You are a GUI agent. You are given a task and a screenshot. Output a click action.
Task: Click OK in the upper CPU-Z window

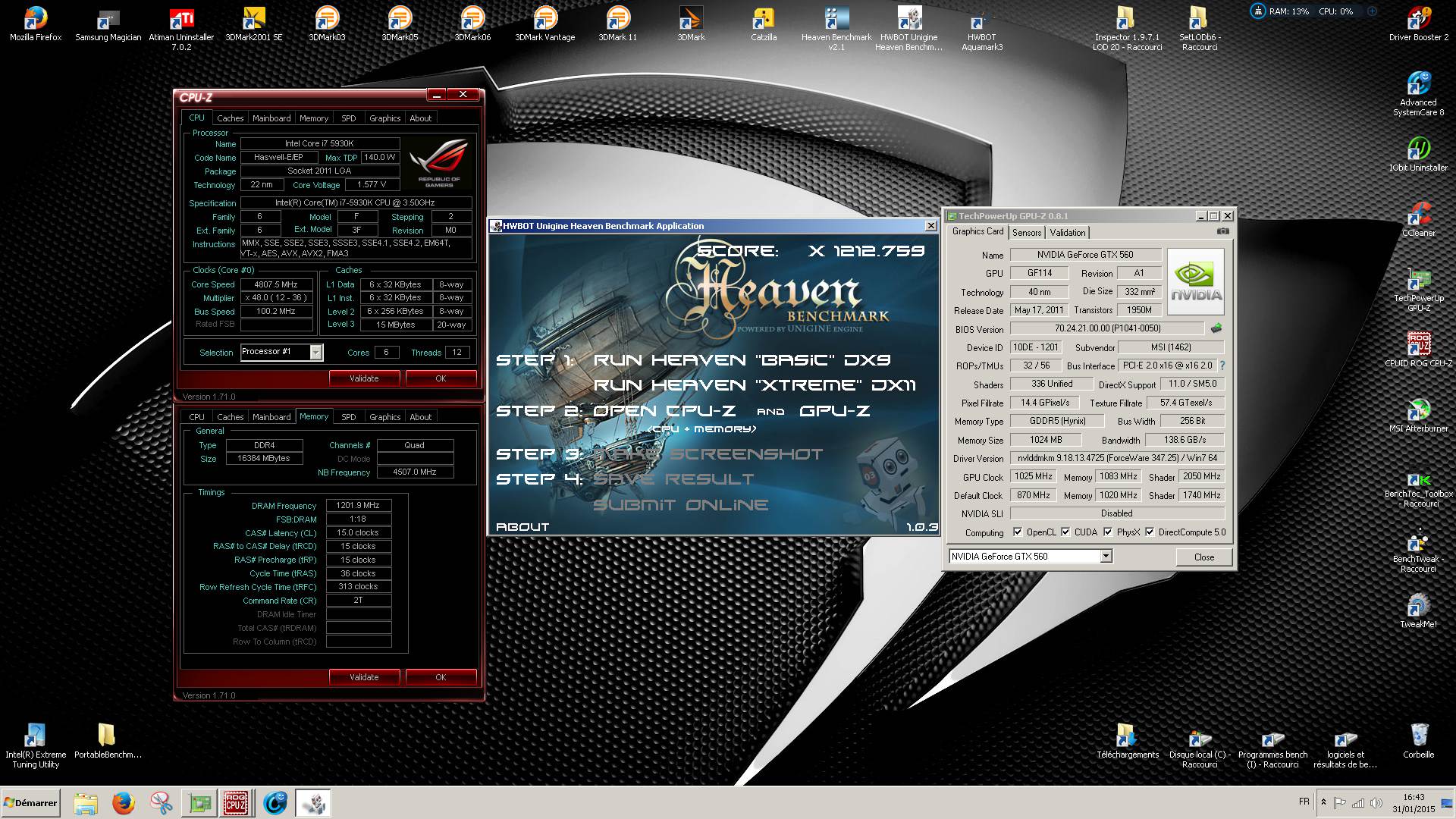441,378
